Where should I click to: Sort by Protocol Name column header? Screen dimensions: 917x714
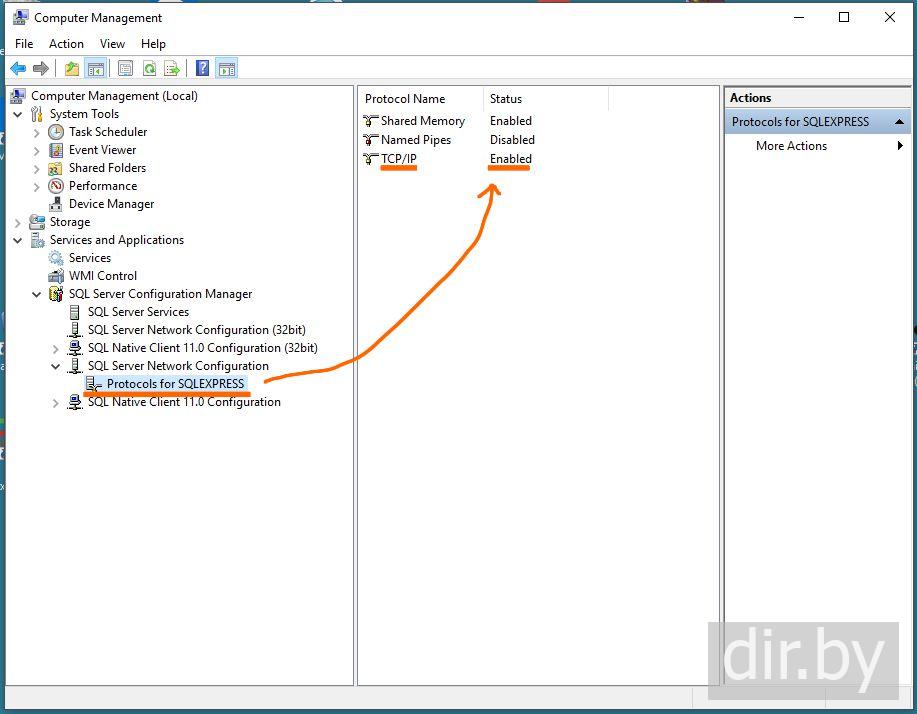coord(405,99)
